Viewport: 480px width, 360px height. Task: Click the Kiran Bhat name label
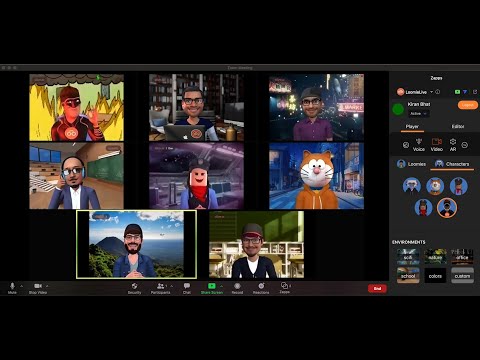point(419,104)
